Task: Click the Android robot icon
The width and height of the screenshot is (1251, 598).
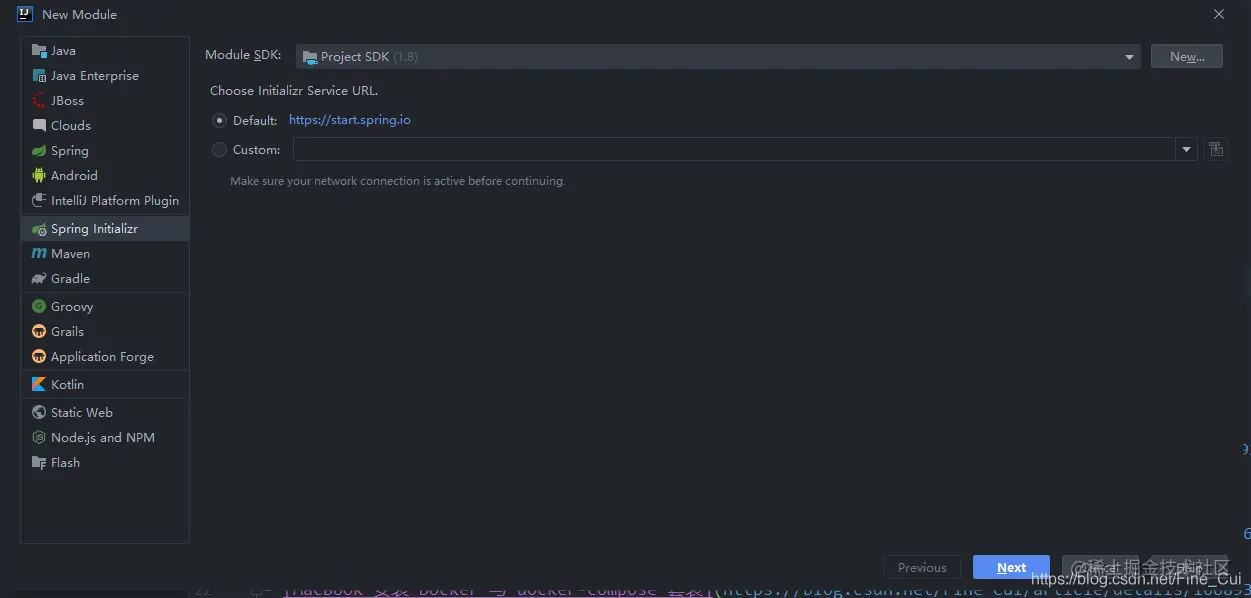Action: pyautogui.click(x=39, y=176)
